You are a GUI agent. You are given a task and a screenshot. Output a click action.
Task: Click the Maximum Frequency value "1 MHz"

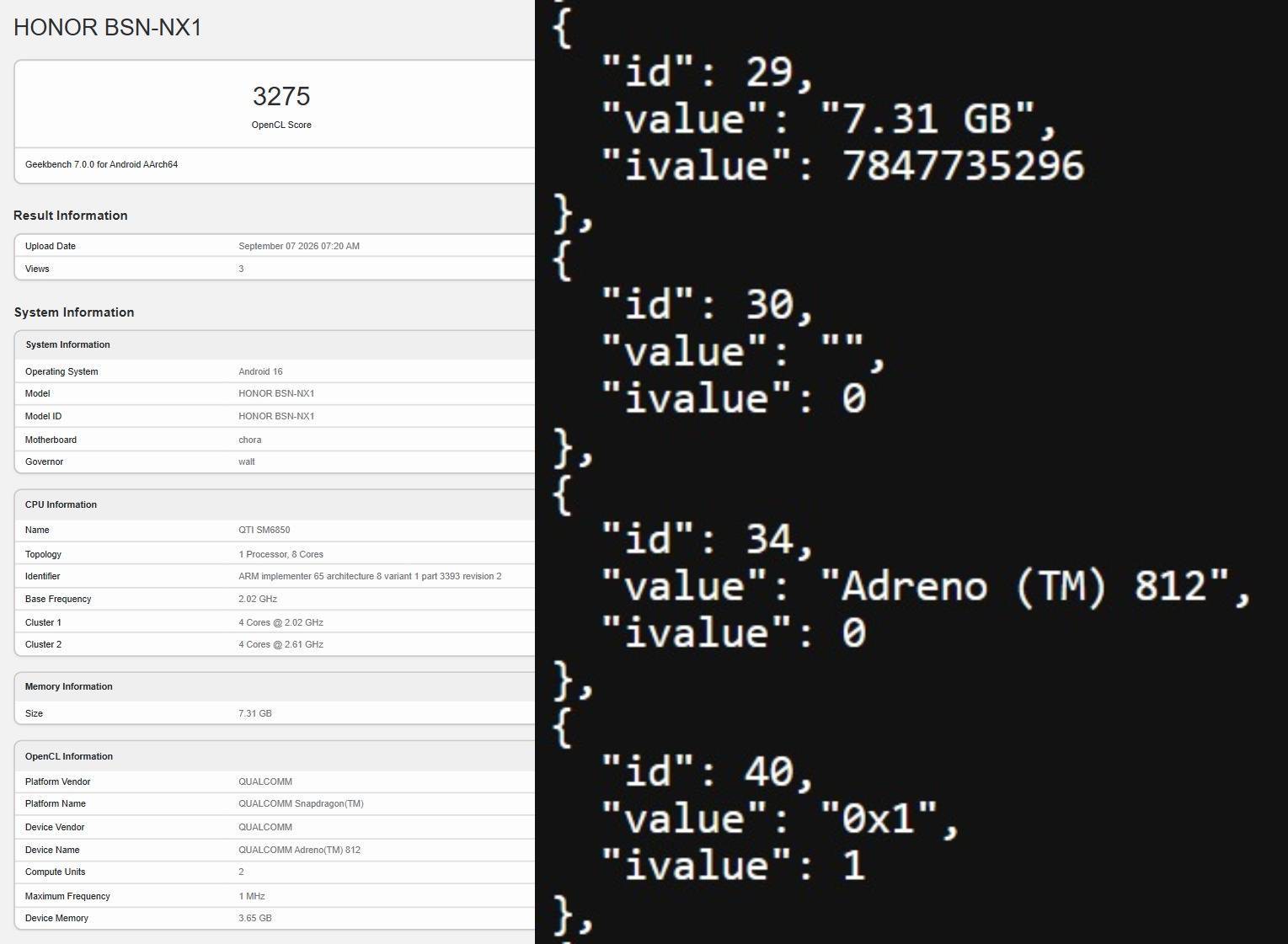(x=252, y=896)
